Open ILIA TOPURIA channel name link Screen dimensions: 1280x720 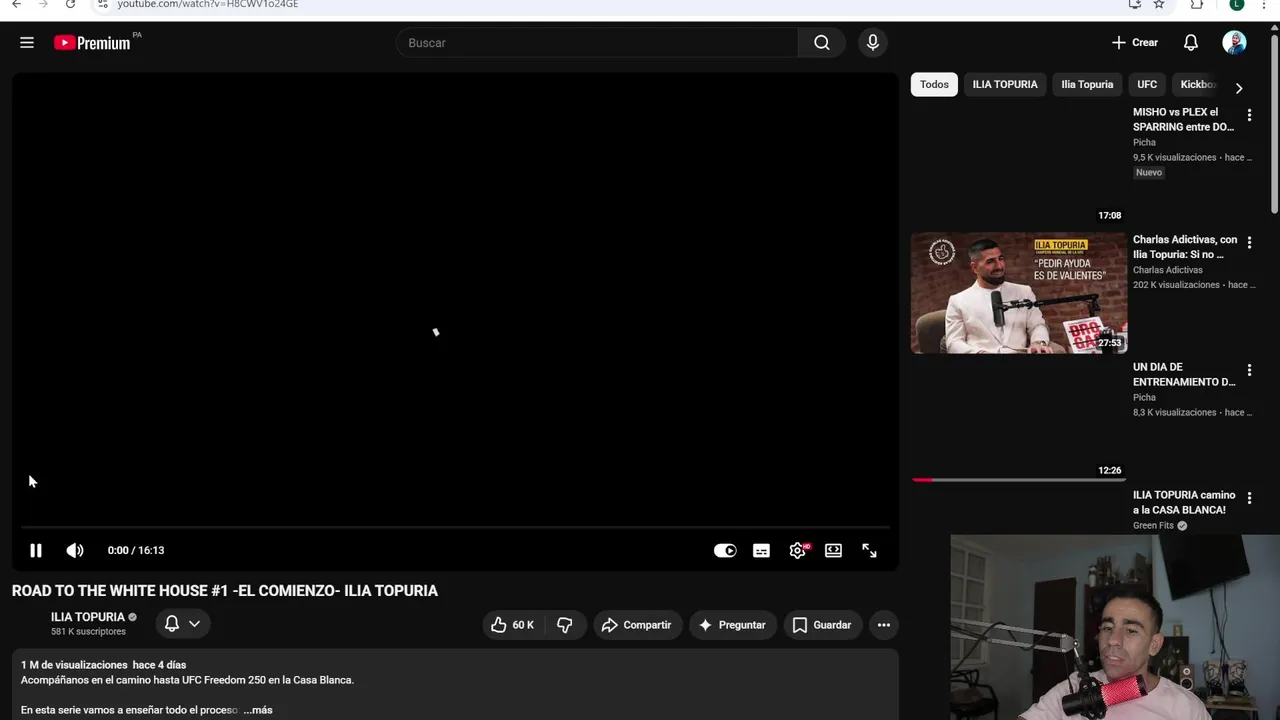[88, 617]
